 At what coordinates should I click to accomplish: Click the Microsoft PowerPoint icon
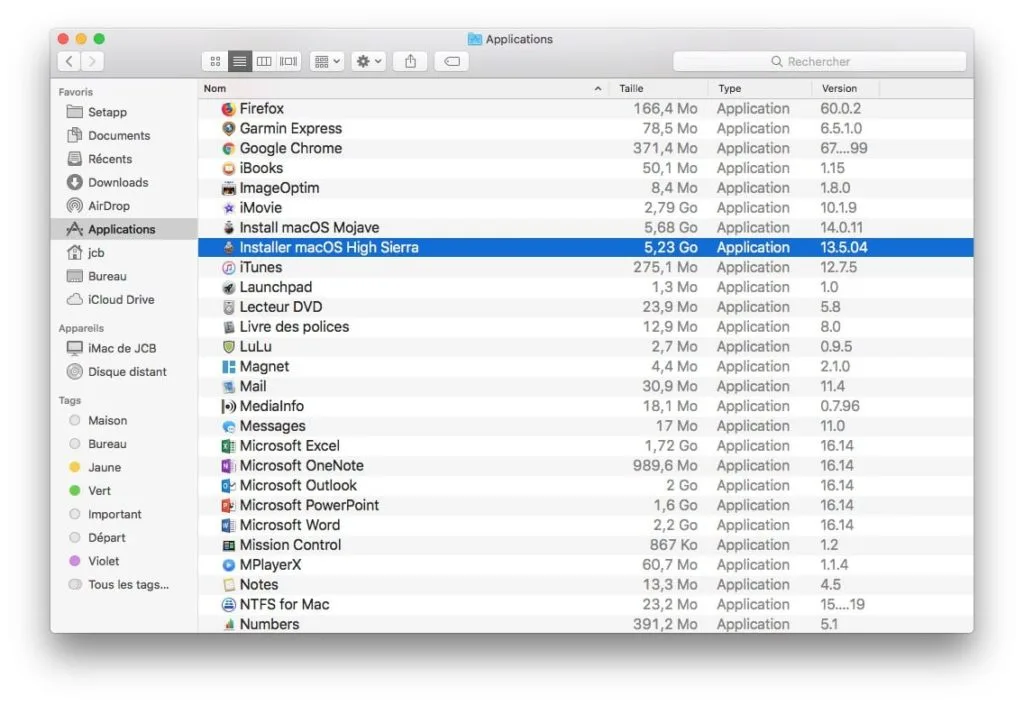pos(228,505)
